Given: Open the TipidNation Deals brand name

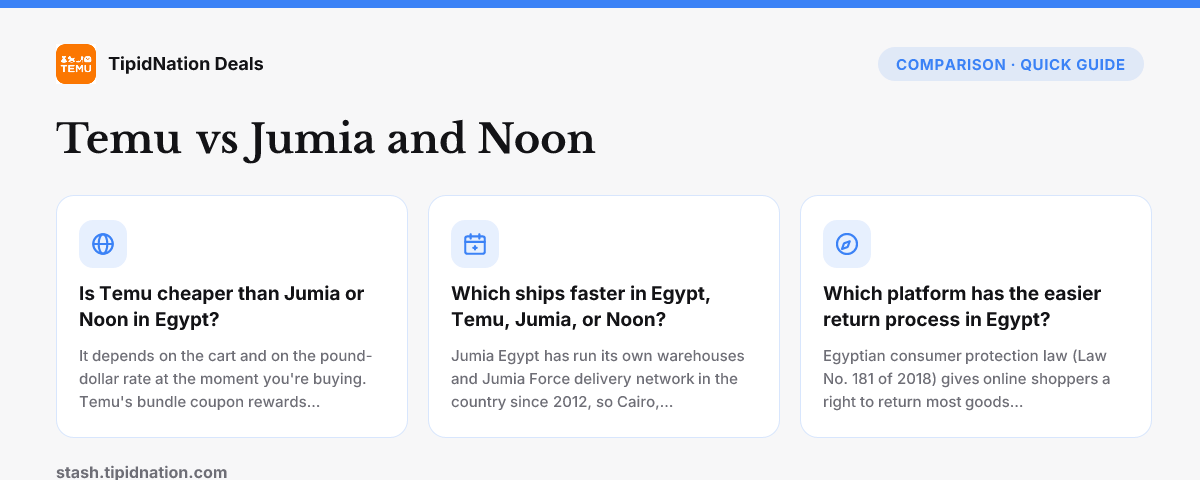Looking at the screenshot, I should 186,64.
